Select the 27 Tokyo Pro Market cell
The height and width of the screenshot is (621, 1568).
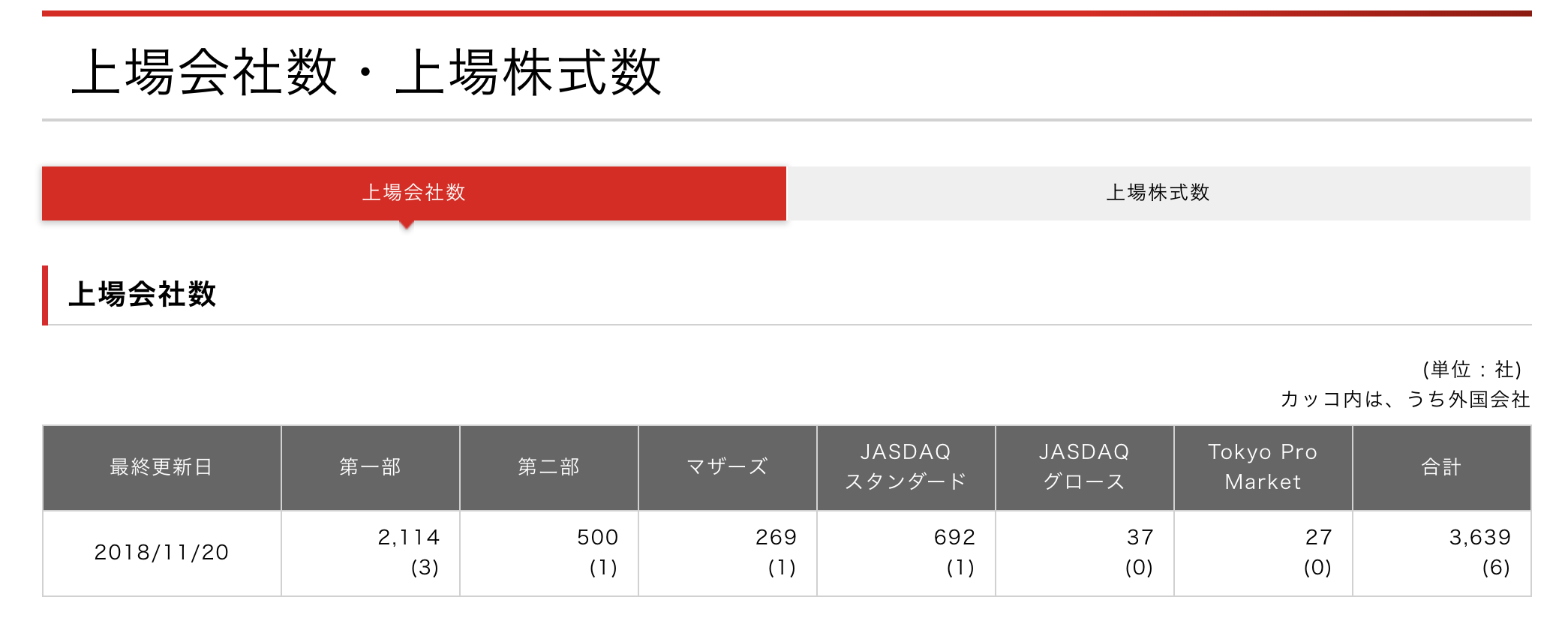[x=1263, y=553]
